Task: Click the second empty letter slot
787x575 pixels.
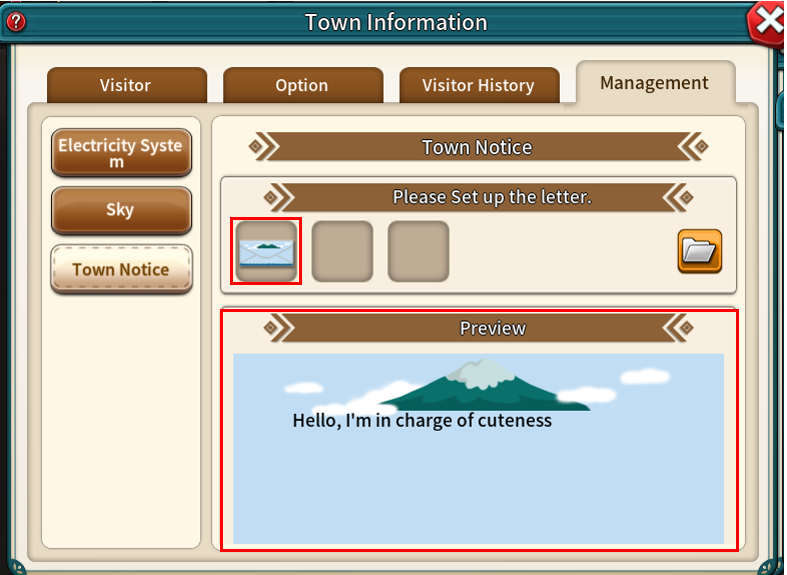Action: click(342, 251)
